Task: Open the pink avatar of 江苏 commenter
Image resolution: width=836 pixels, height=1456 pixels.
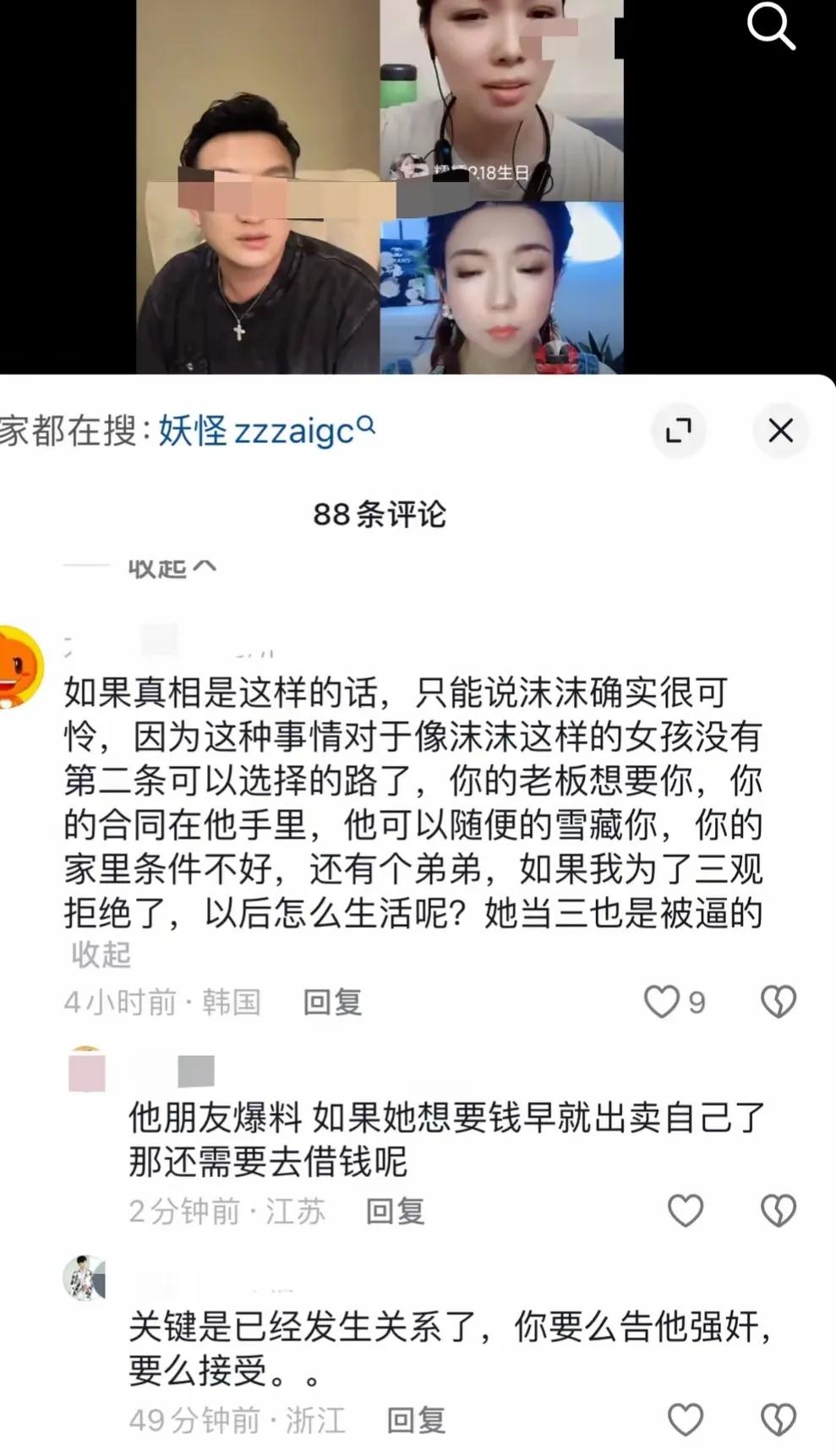Action: pos(86,1070)
